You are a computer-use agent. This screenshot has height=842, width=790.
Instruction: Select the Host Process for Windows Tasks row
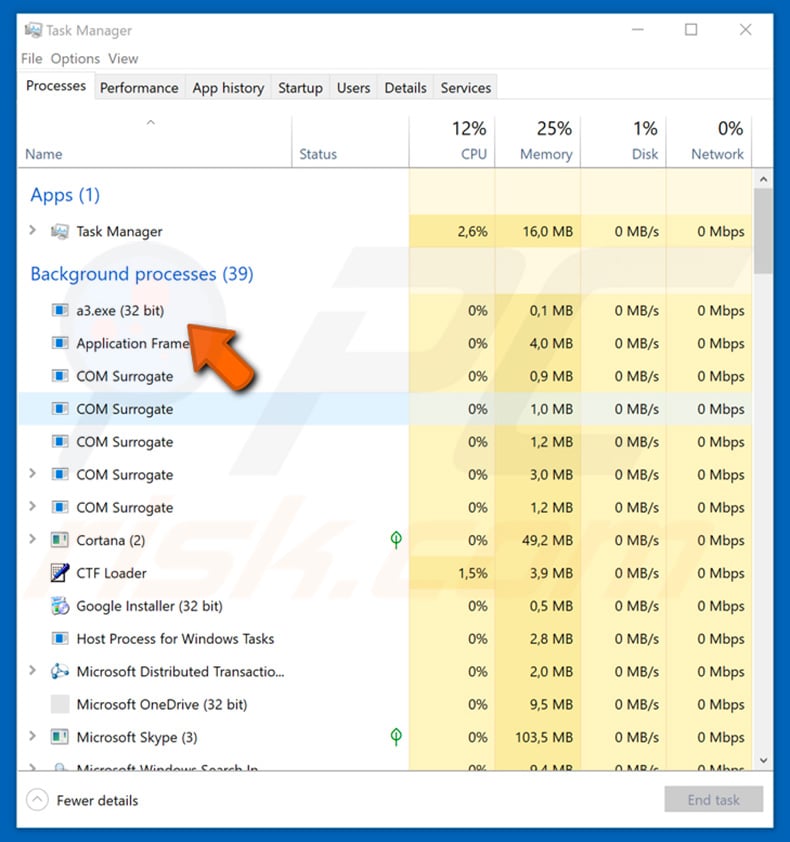pyautogui.click(x=385, y=638)
